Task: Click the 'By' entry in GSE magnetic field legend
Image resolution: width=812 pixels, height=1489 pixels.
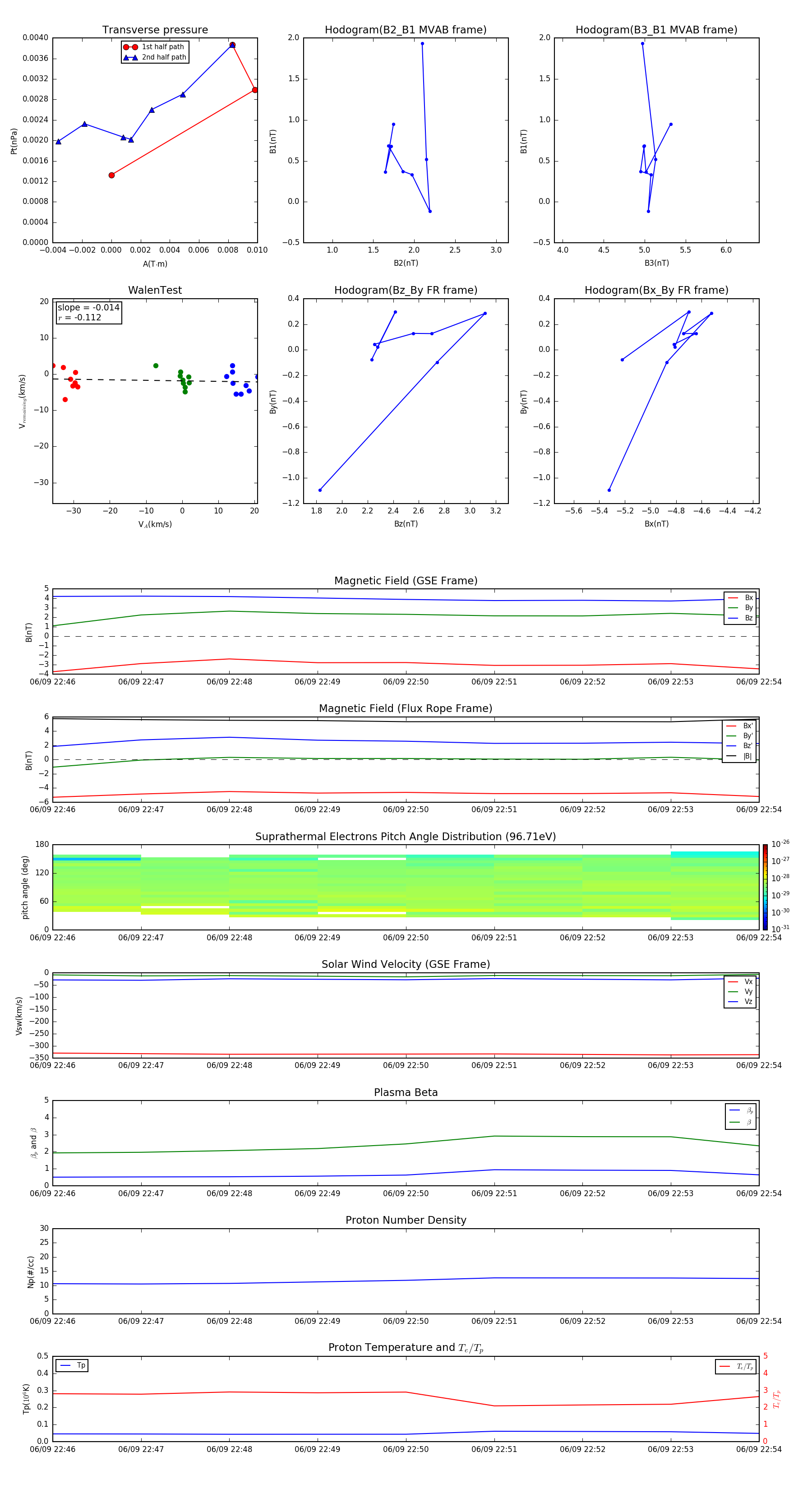Action: coord(740,607)
